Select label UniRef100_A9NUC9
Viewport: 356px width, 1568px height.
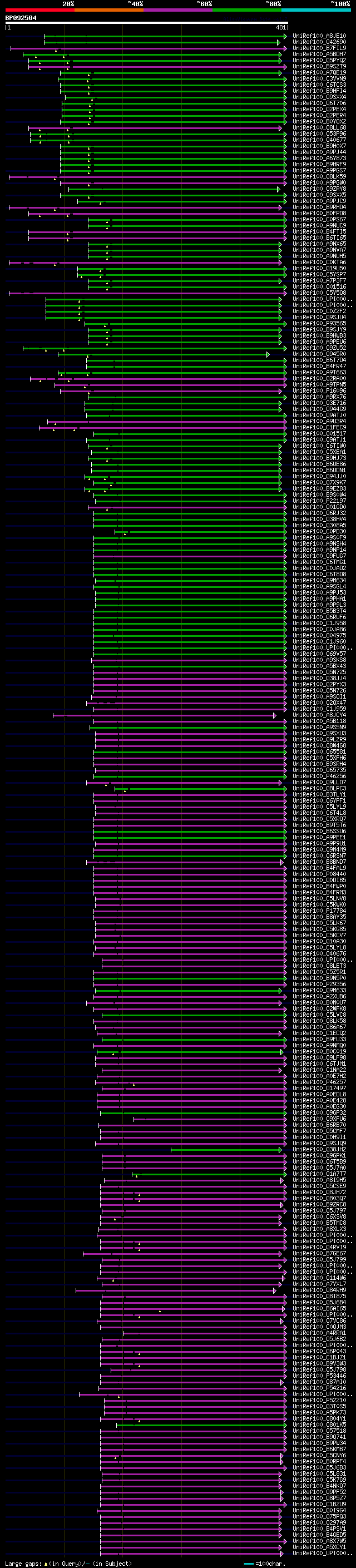(319, 226)
